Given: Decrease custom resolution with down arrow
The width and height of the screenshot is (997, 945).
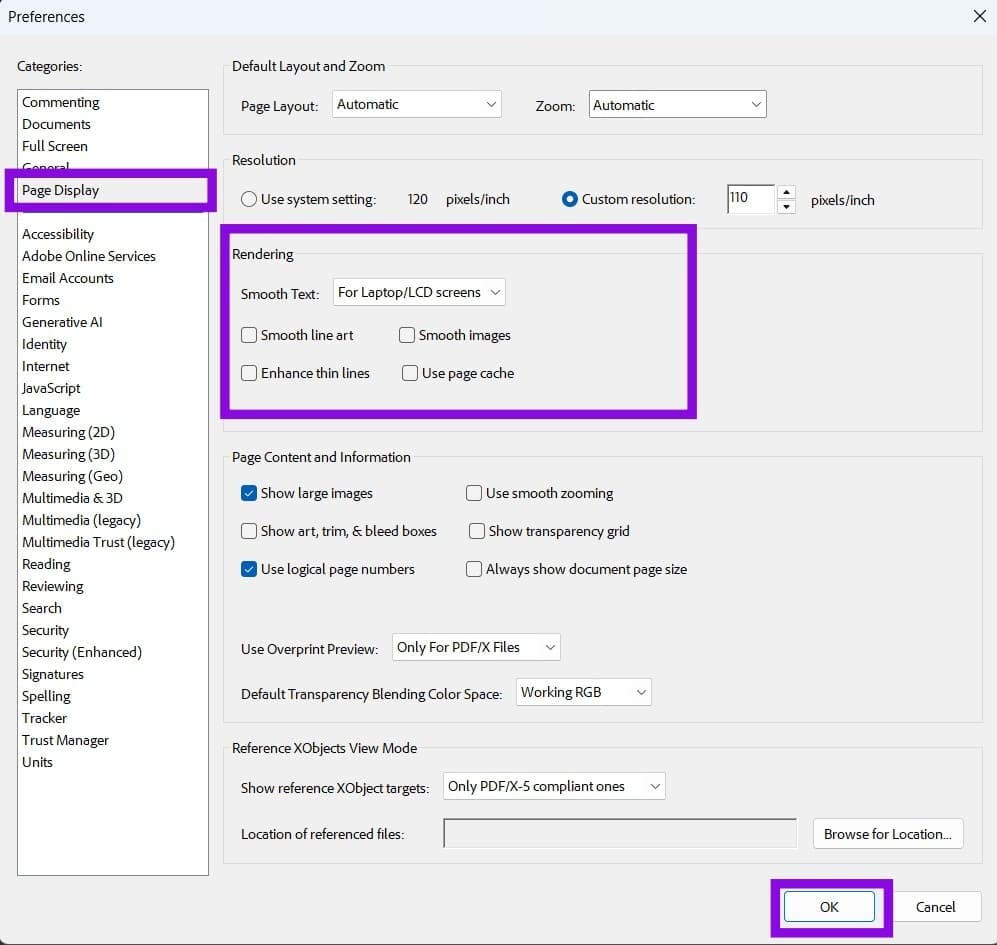Looking at the screenshot, I should point(787,207).
